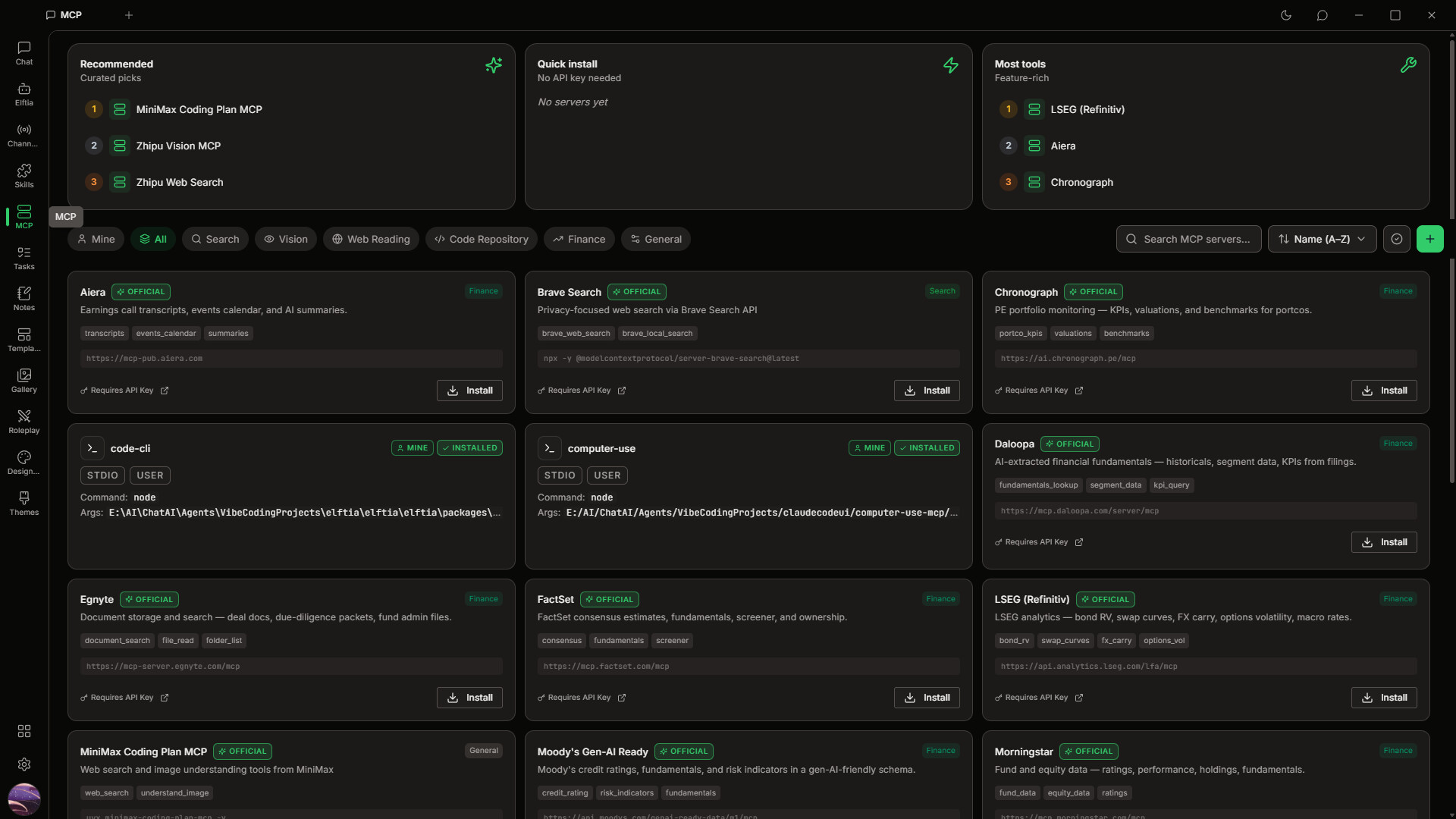Open a new tab with plus icon
Image resolution: width=1456 pixels, height=819 pixels.
point(129,15)
